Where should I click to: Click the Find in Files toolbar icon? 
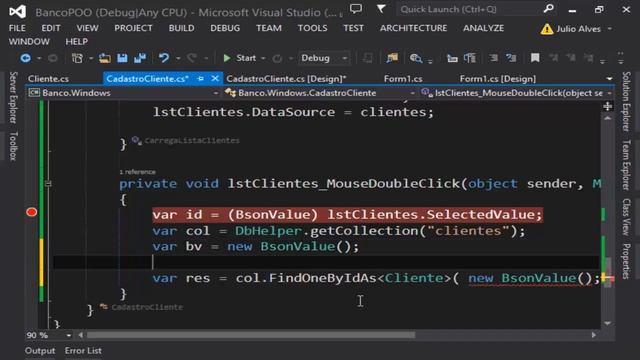tap(416, 58)
